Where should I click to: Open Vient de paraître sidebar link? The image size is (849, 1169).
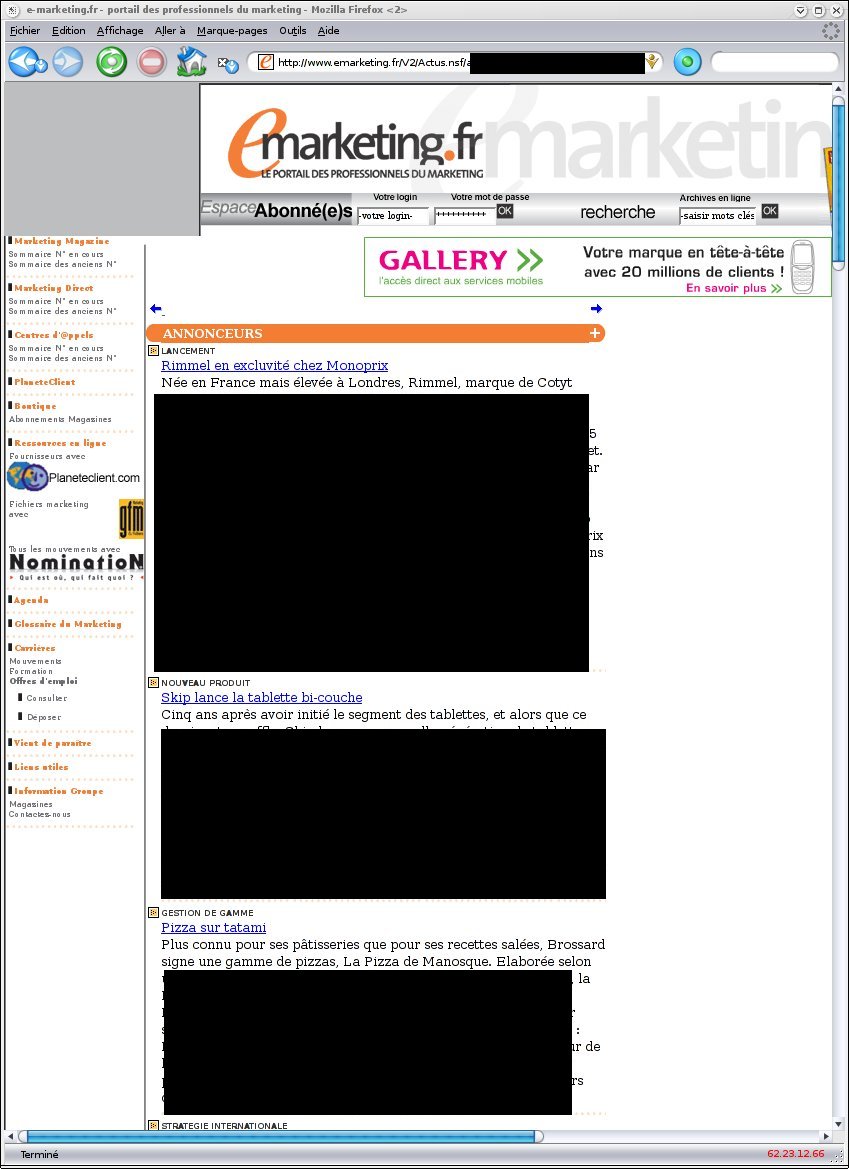coord(52,743)
